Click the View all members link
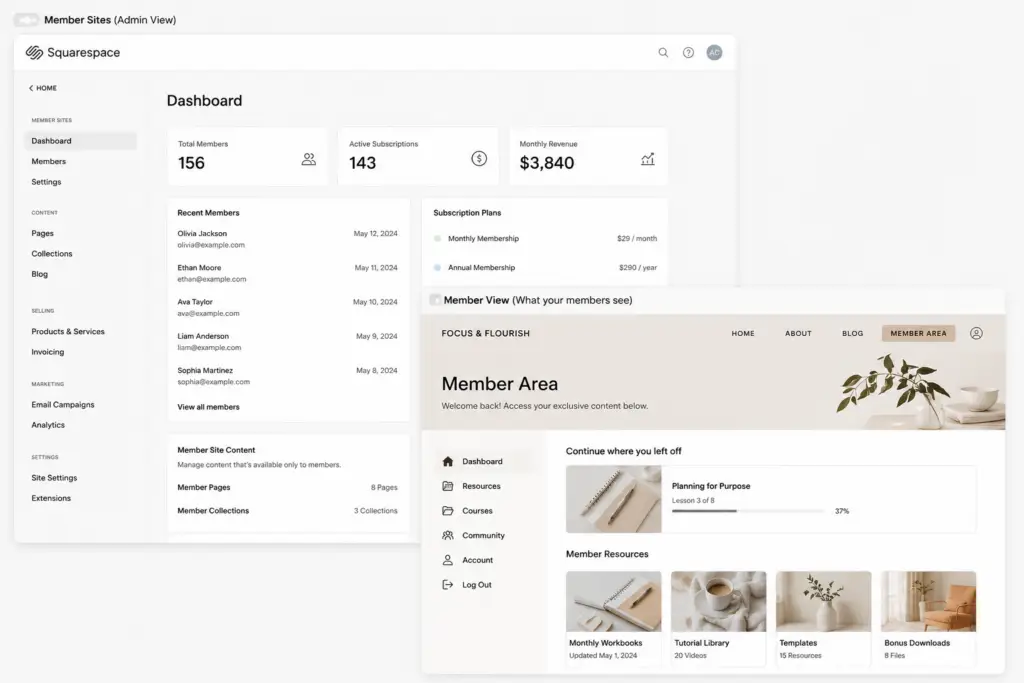Screen dimensions: 1024x683 pyautogui.click(x=208, y=407)
